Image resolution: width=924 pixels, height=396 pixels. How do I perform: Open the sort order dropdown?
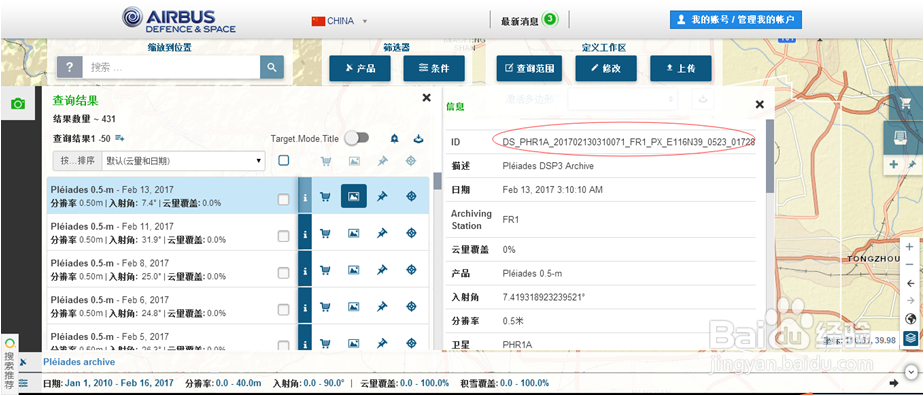click(x=183, y=160)
